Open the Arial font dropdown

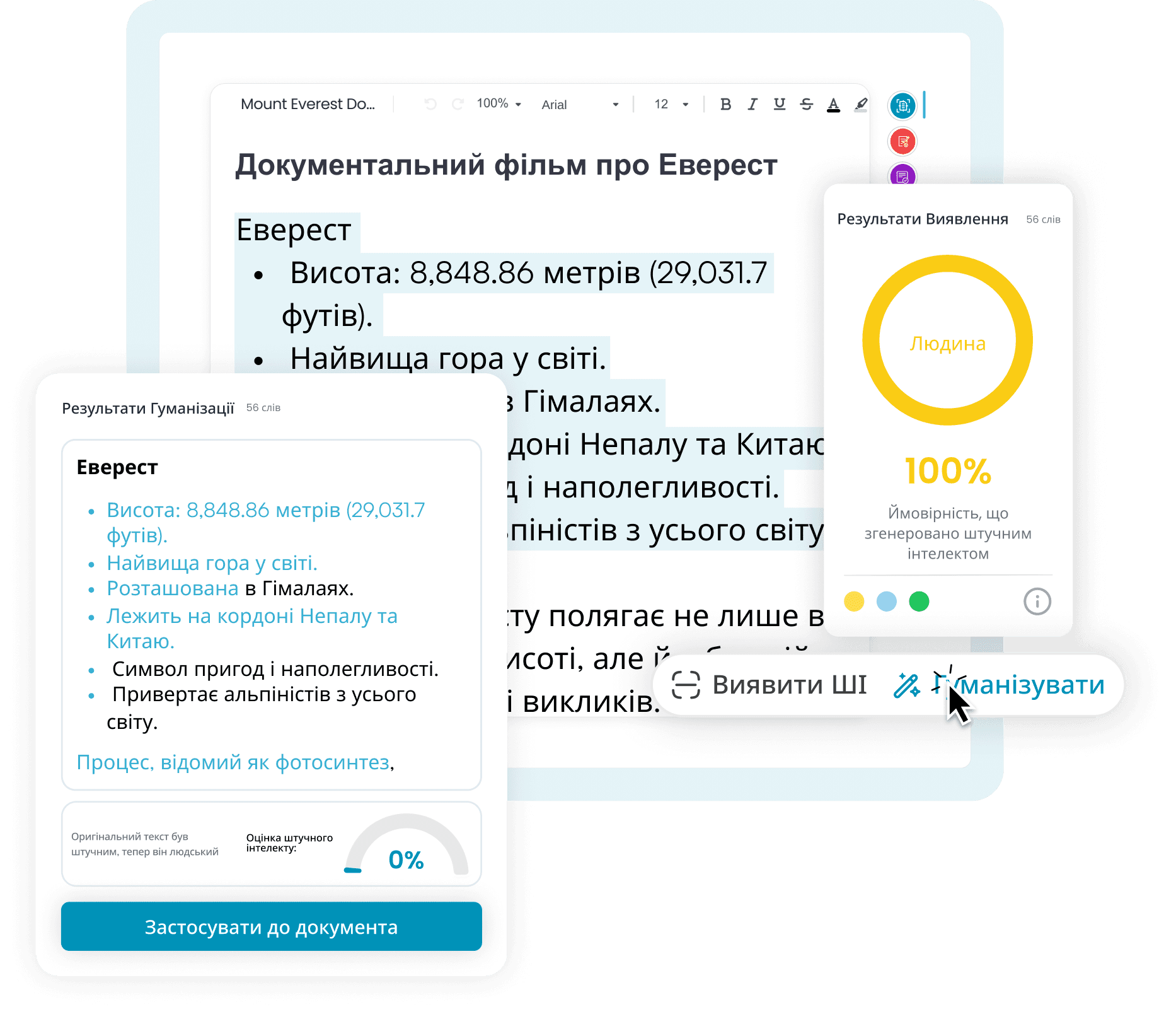point(580,105)
